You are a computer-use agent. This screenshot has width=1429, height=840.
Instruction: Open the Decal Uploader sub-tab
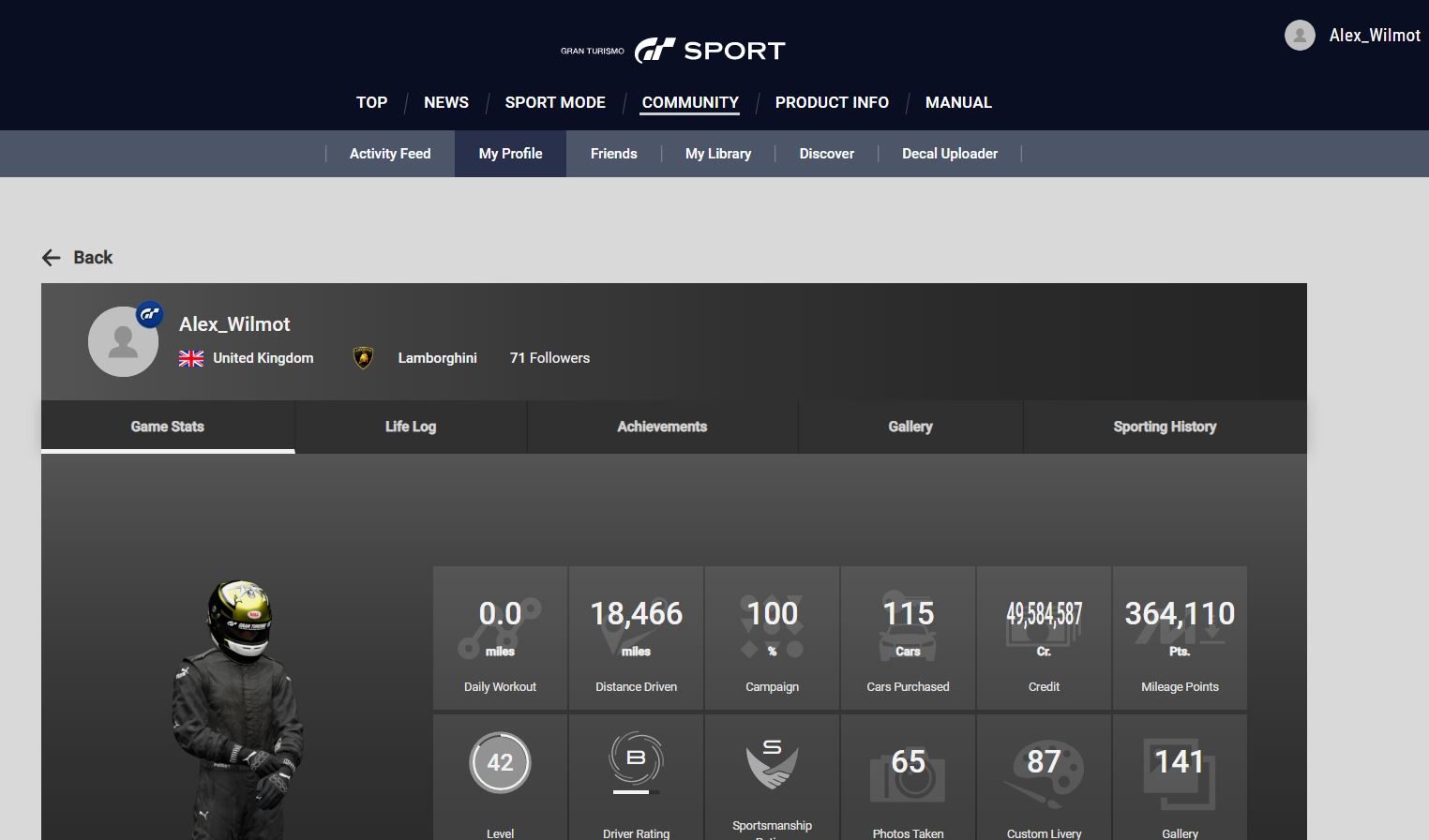click(x=950, y=154)
